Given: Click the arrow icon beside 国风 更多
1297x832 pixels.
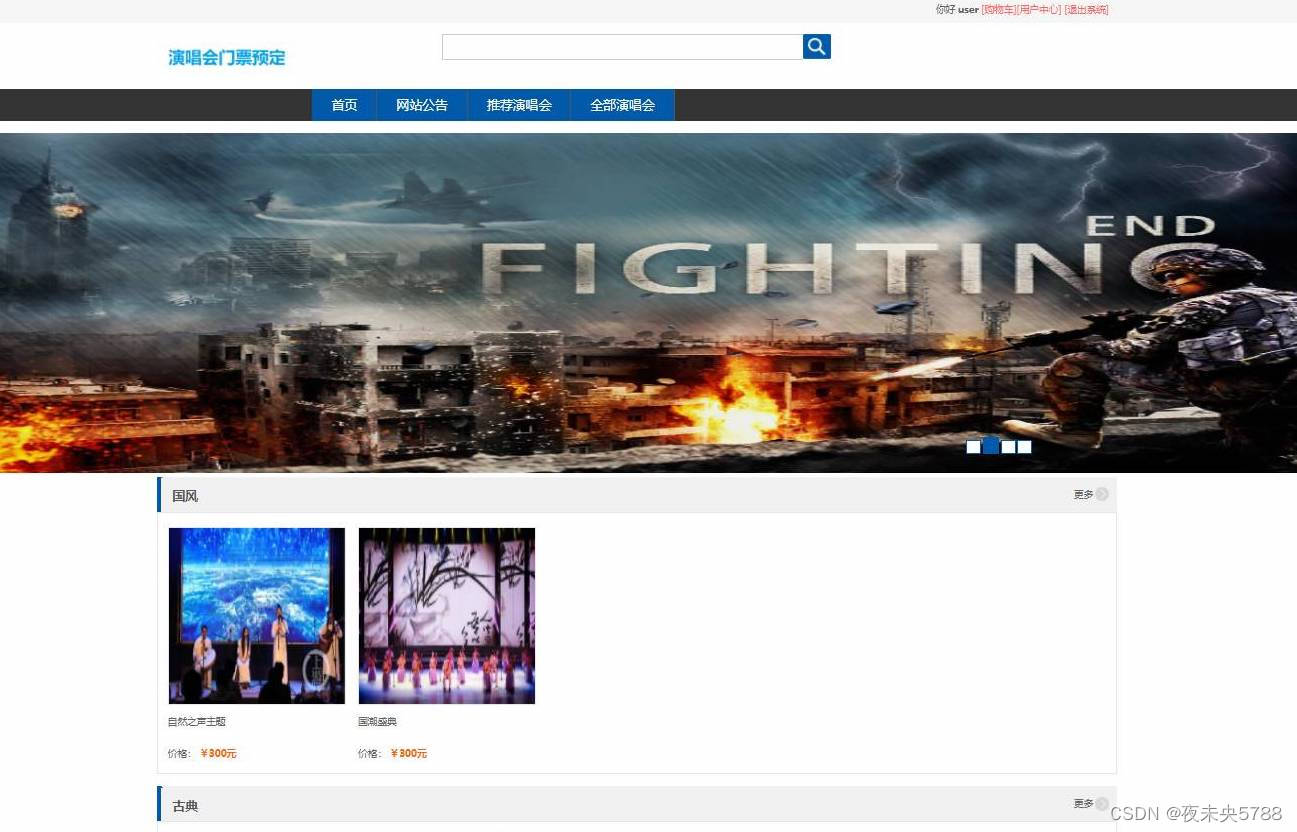Looking at the screenshot, I should coord(1102,494).
